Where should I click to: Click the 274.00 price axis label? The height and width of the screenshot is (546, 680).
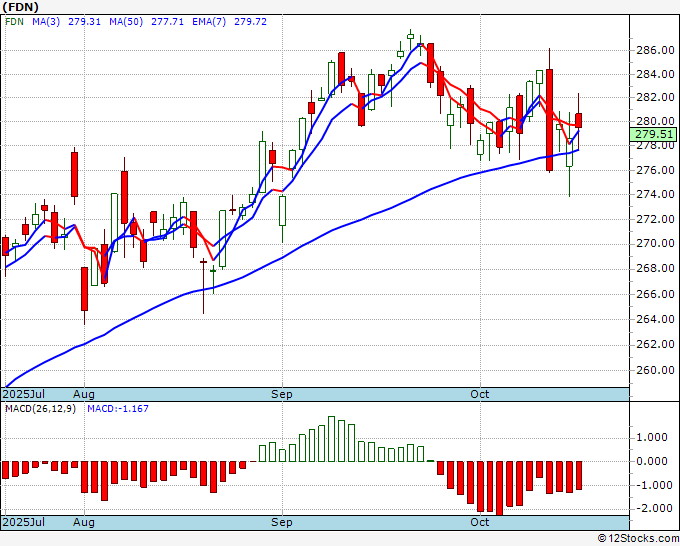[x=655, y=194]
